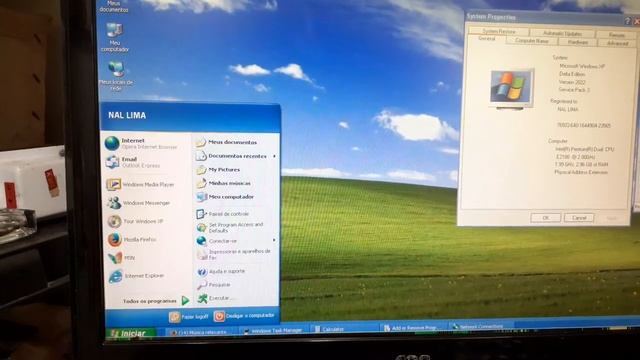Expand Documentos recentes submenu arrow
The width and height of the screenshot is (640, 360).
pyautogui.click(x=274, y=156)
